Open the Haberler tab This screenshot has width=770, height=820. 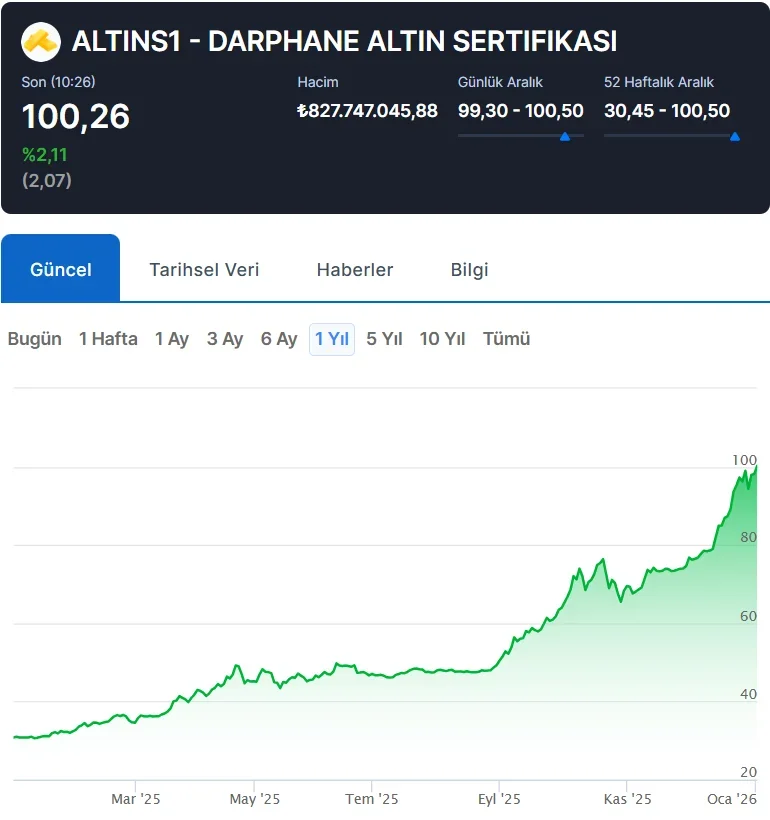(x=355, y=269)
